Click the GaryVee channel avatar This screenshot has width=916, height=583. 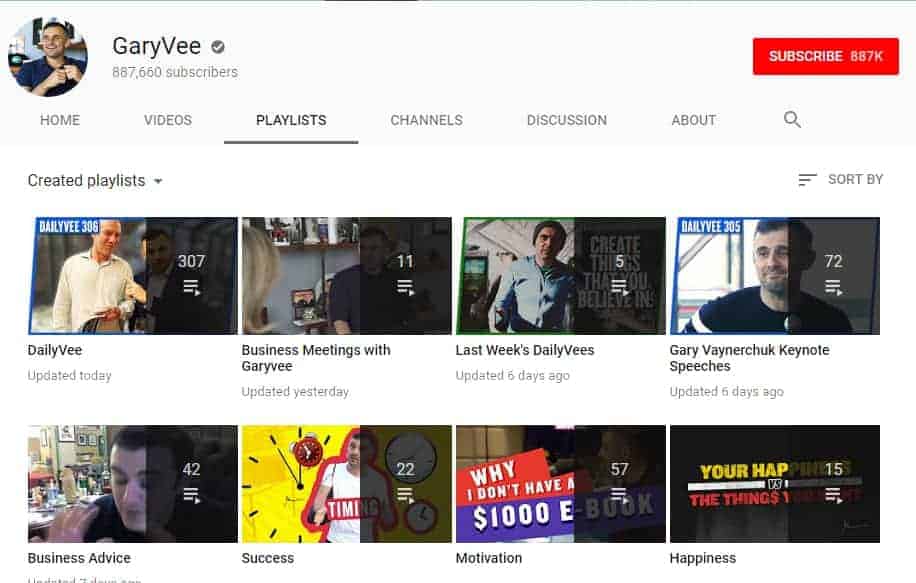[48, 57]
